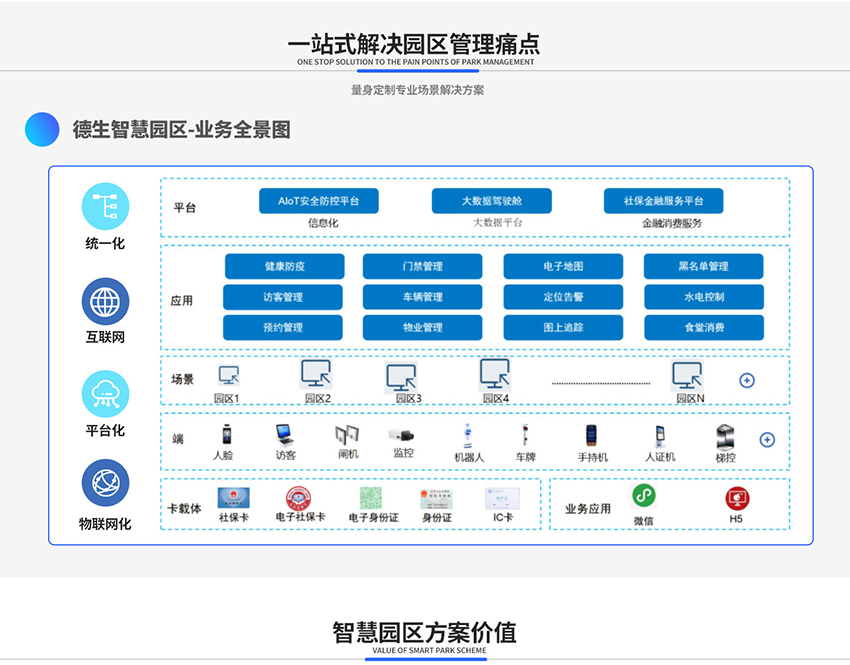The image size is (850, 665).
Task: Click the 电子身份证 QR code thumbnail
Action: (372, 497)
